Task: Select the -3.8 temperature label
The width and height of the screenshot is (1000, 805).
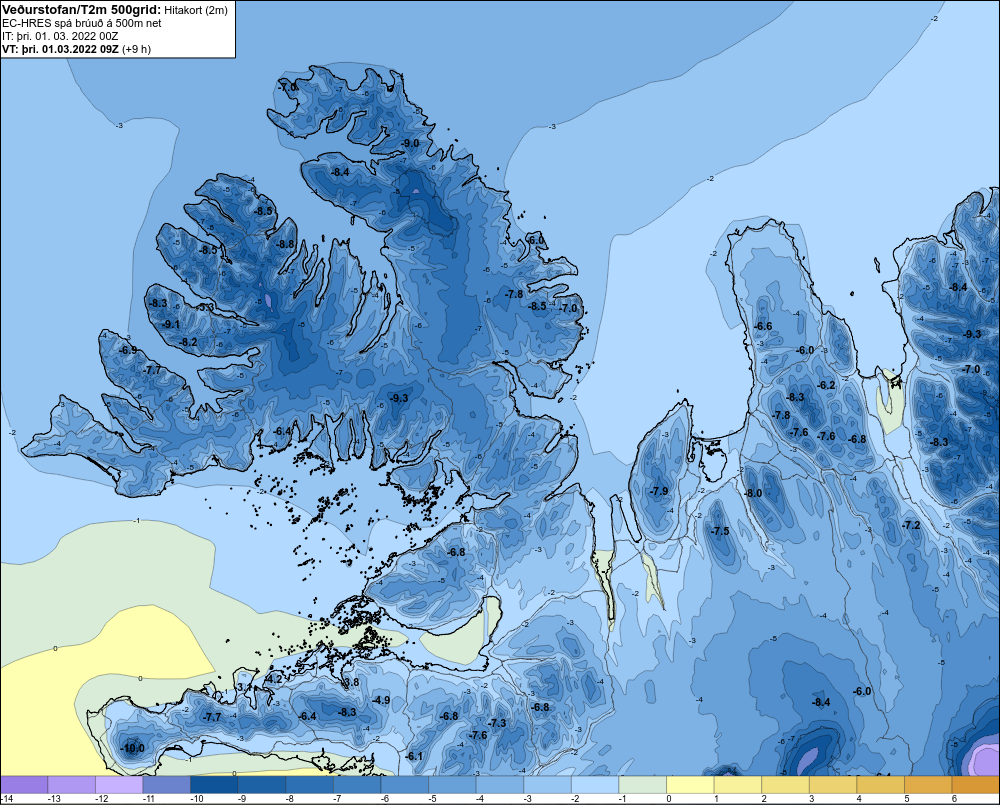Action: point(351,683)
